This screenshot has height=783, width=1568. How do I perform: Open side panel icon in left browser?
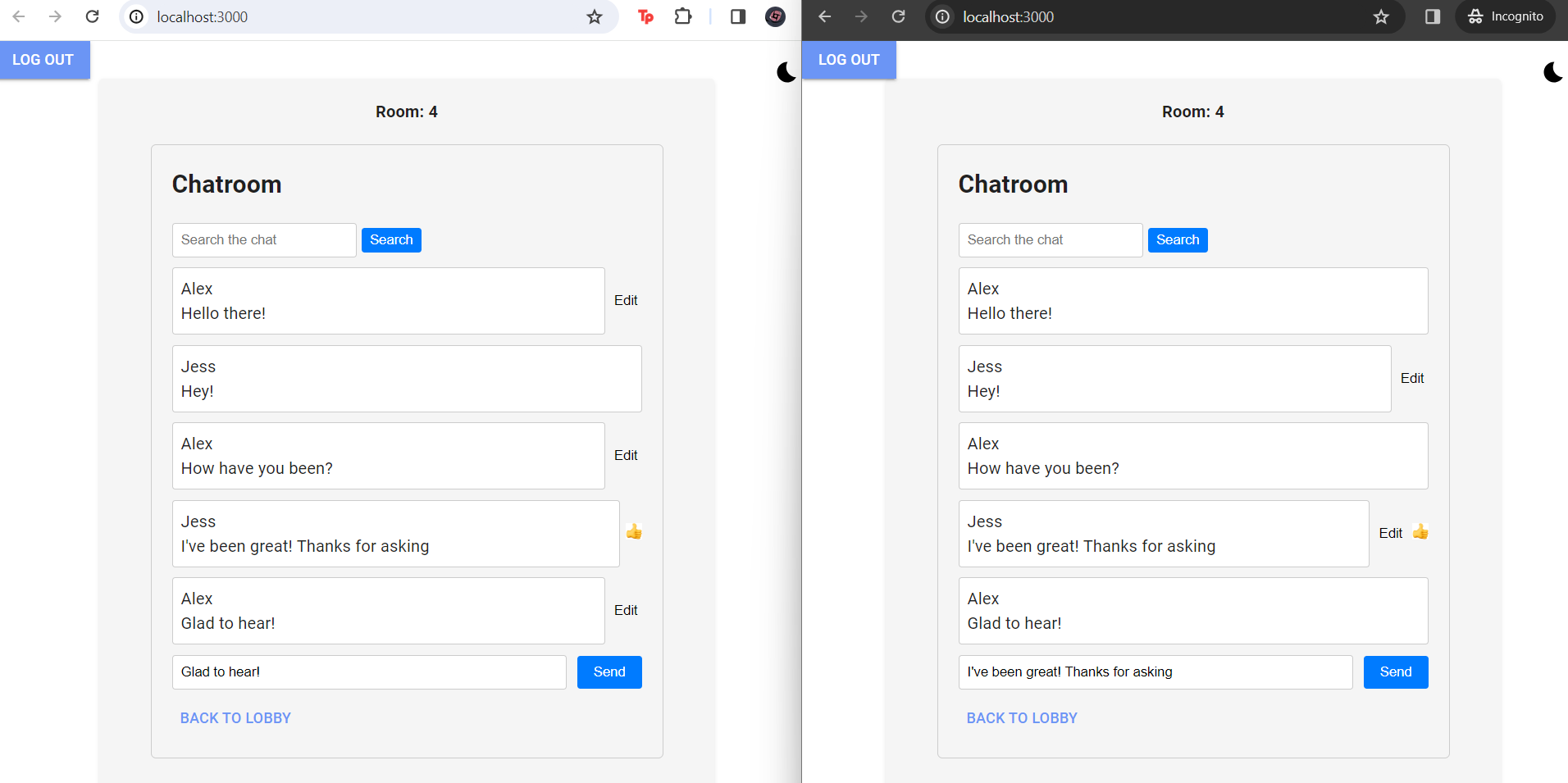[737, 16]
